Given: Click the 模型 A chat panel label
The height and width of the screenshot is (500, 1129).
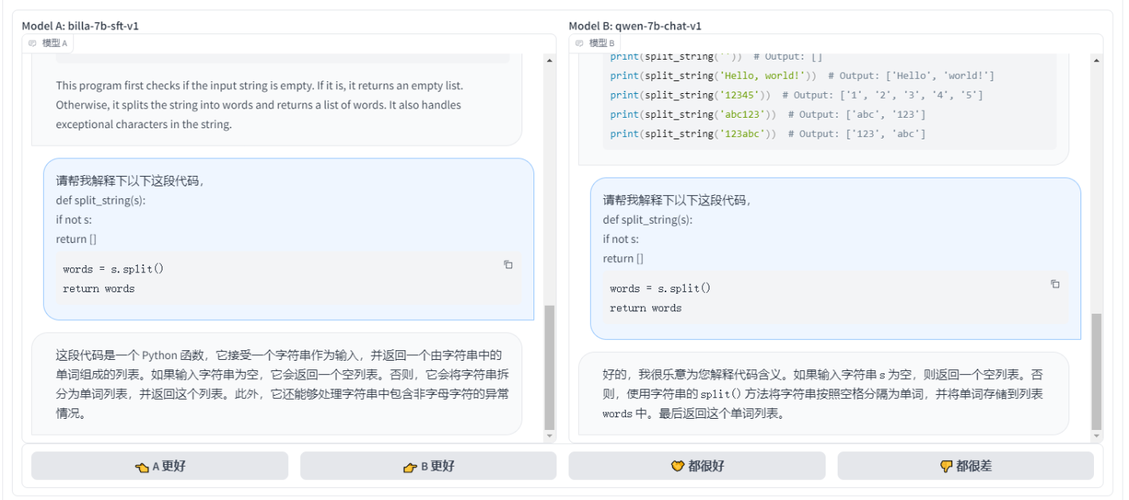Looking at the screenshot, I should [x=54, y=43].
